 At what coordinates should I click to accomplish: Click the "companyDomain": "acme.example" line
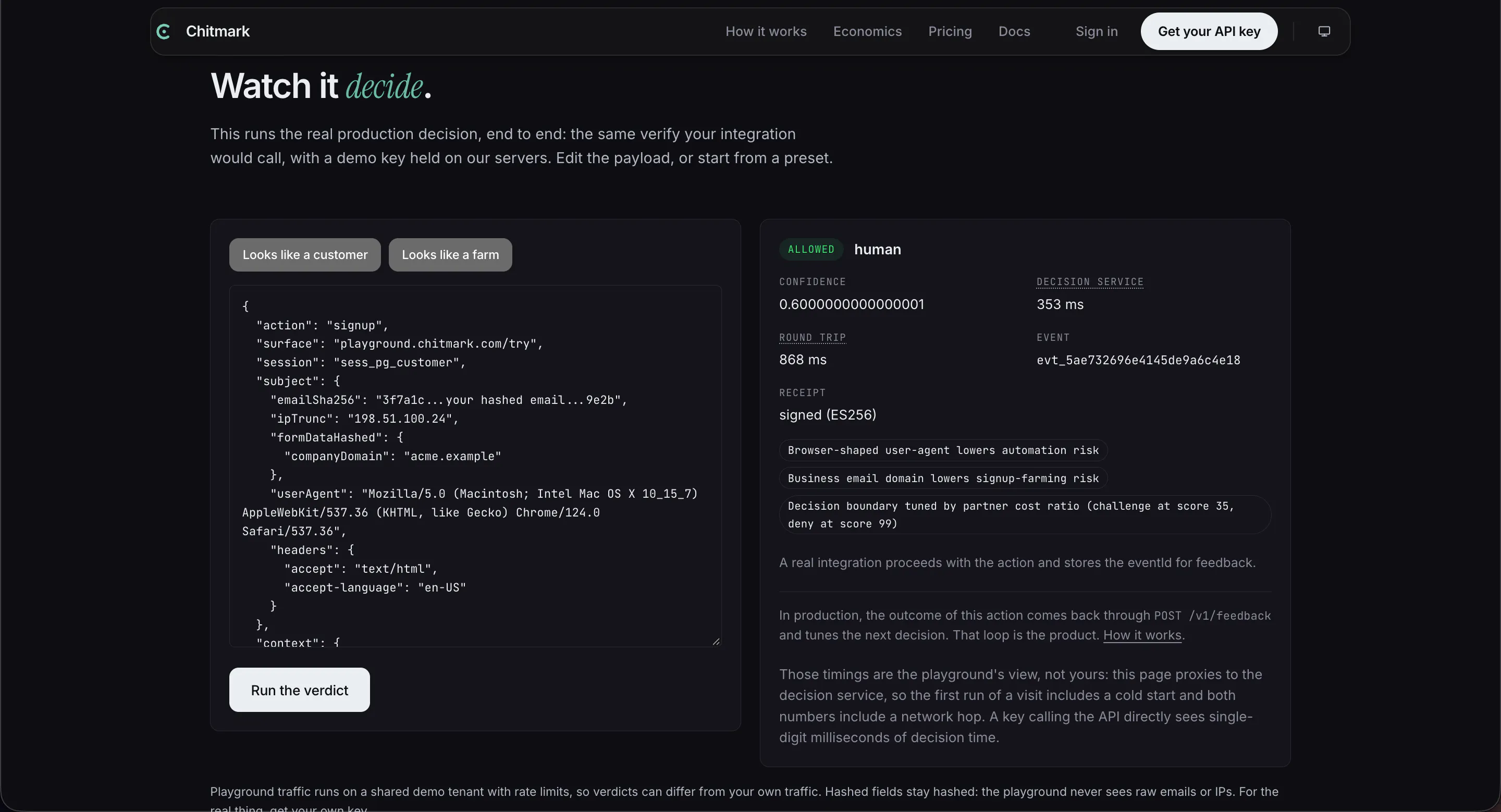click(393, 456)
